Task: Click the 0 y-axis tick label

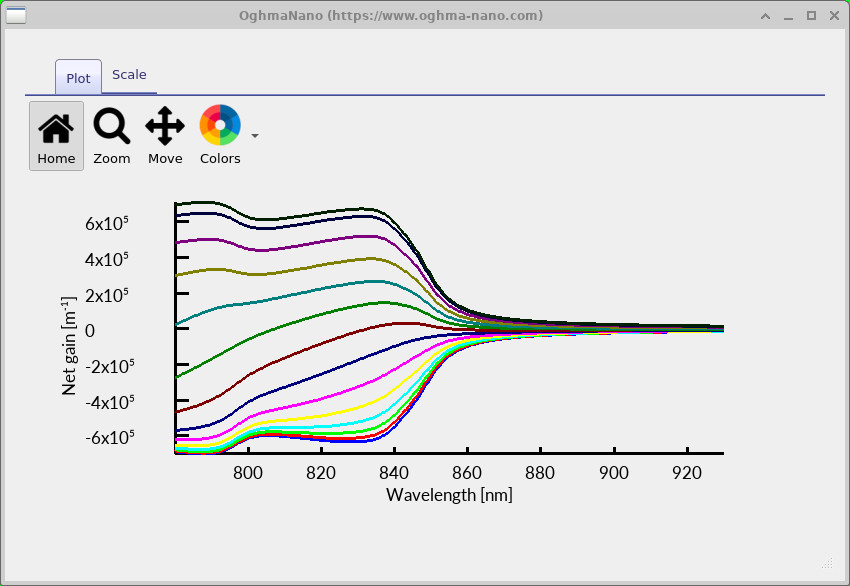Action: tap(90, 330)
